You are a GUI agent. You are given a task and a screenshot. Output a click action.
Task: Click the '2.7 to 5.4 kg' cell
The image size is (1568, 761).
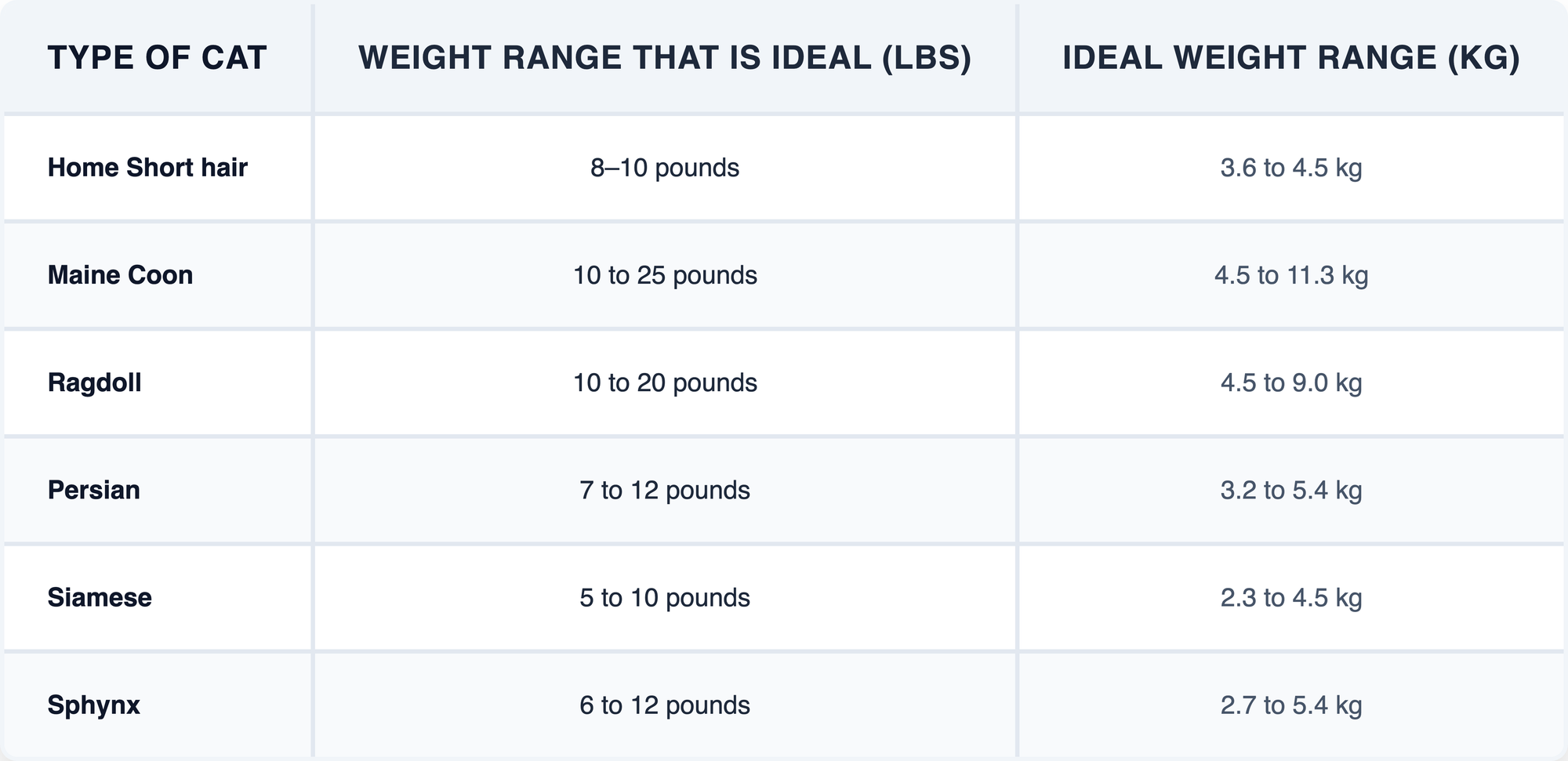pyautogui.click(x=1291, y=705)
